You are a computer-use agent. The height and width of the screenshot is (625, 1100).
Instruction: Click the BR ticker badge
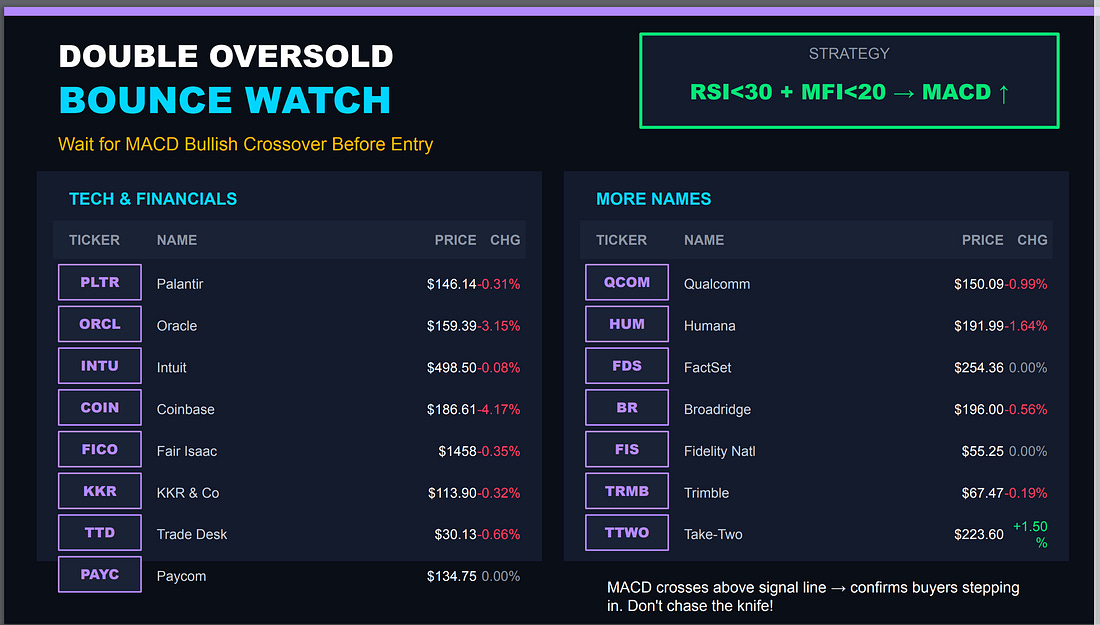click(x=627, y=408)
